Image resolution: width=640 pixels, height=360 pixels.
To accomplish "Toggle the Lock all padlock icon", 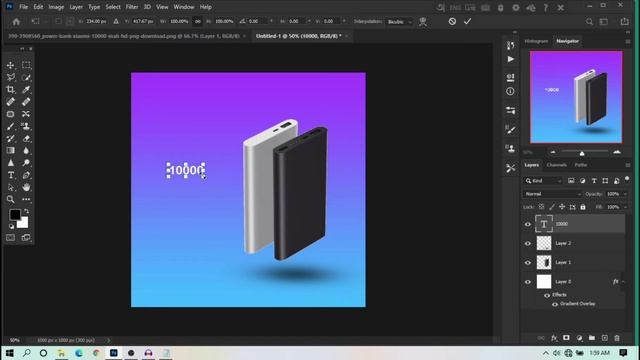I will [583, 207].
